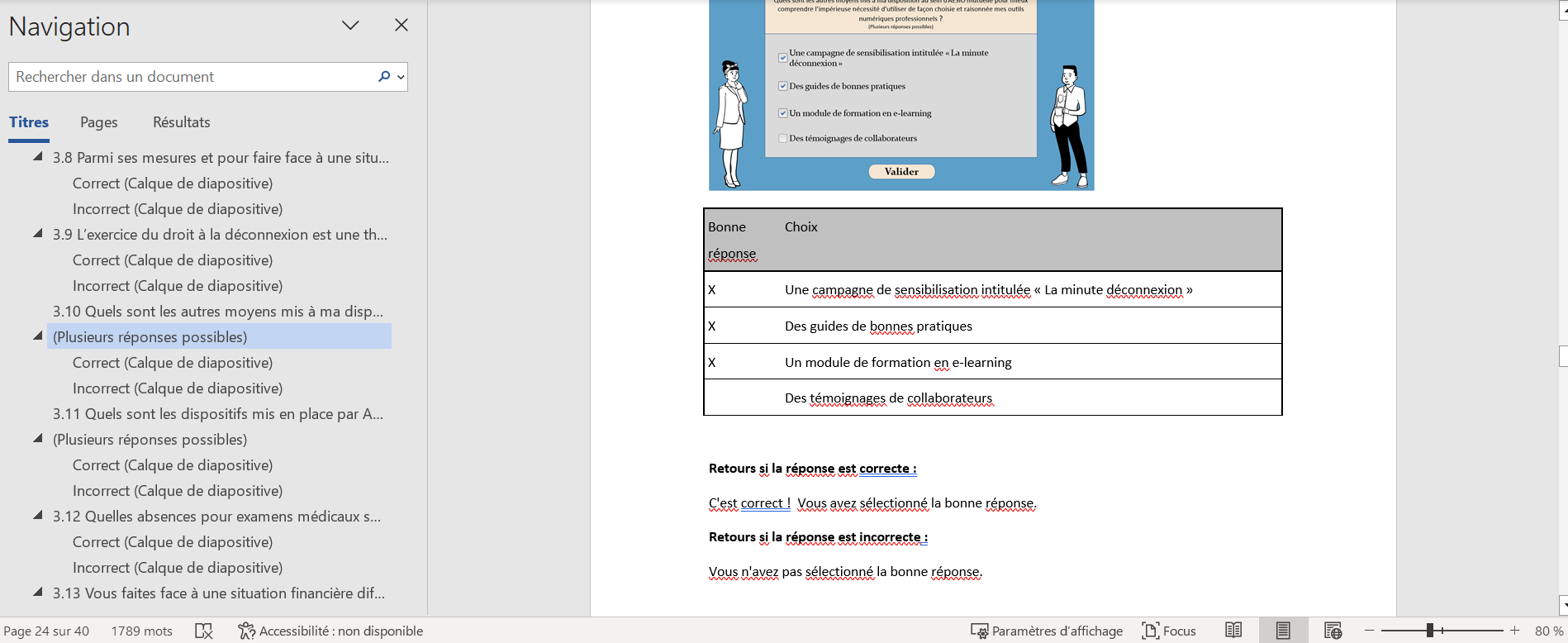The height and width of the screenshot is (643, 1568).
Task: Go to heading 3.11 Quels sont les dispositifs
Action: pos(217,414)
